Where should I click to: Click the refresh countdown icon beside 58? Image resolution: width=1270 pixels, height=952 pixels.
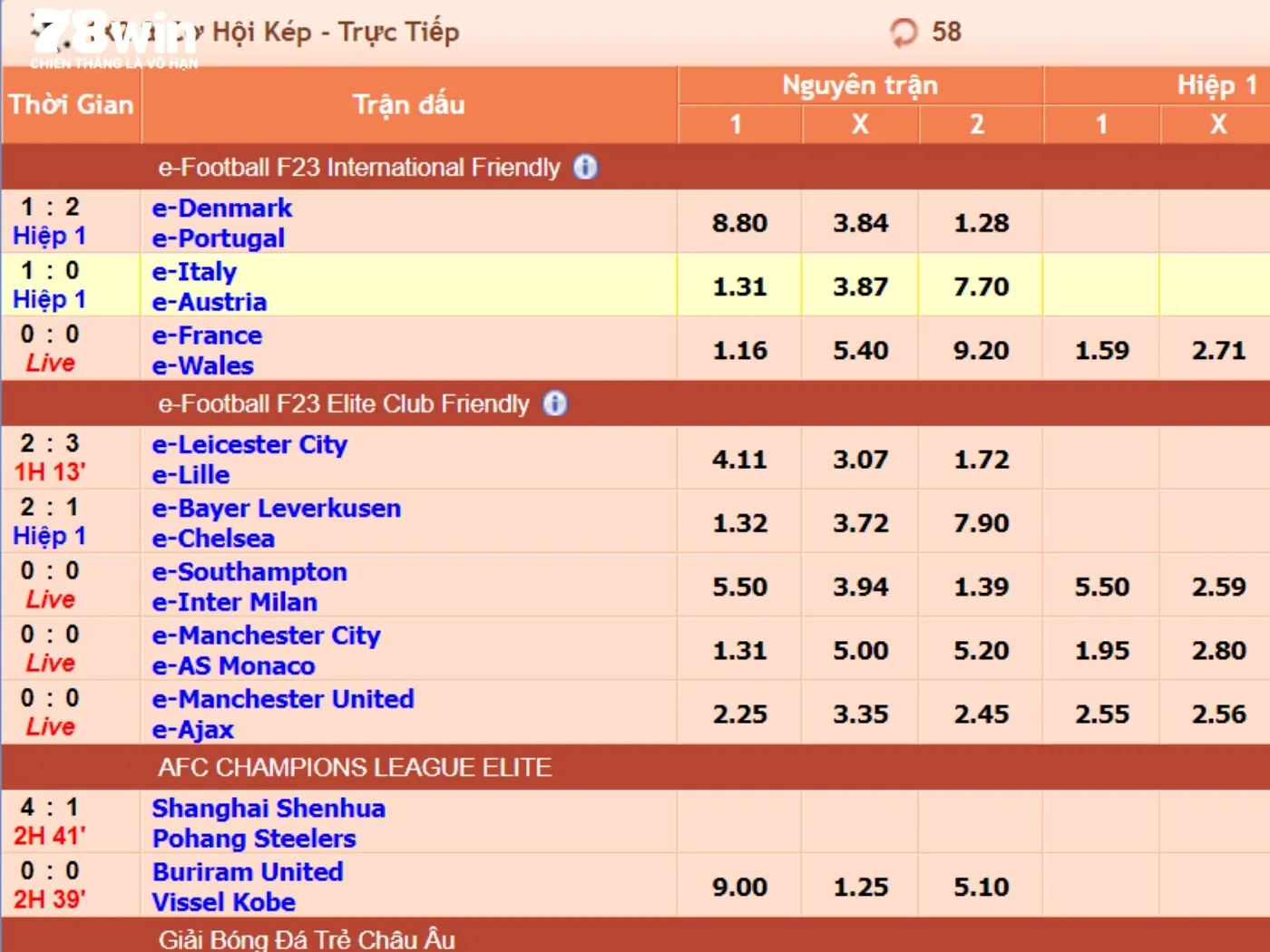[x=904, y=33]
